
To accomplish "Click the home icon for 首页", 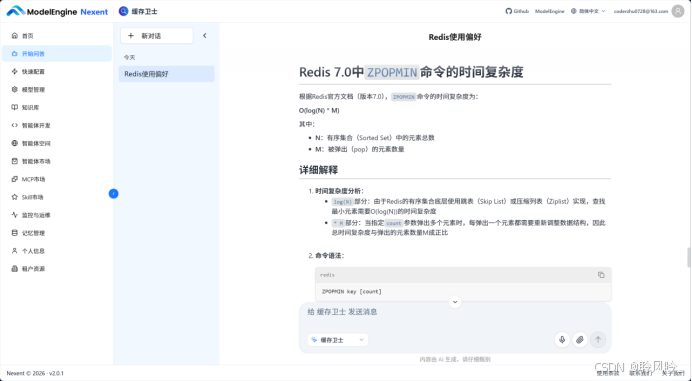I will pyautogui.click(x=15, y=36).
